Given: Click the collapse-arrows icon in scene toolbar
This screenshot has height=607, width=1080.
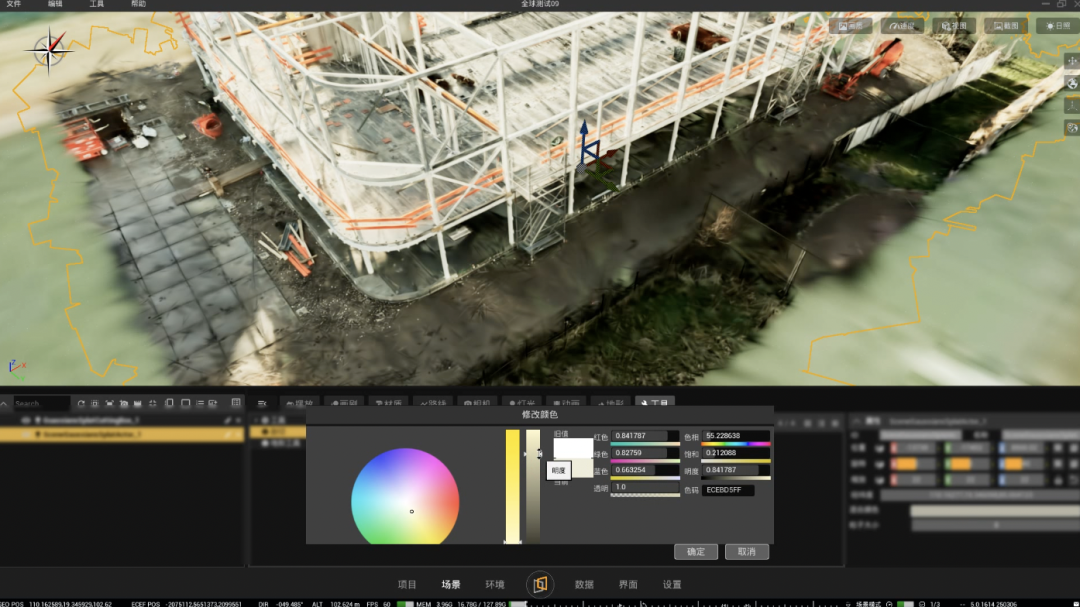Looking at the screenshot, I should point(153,404).
